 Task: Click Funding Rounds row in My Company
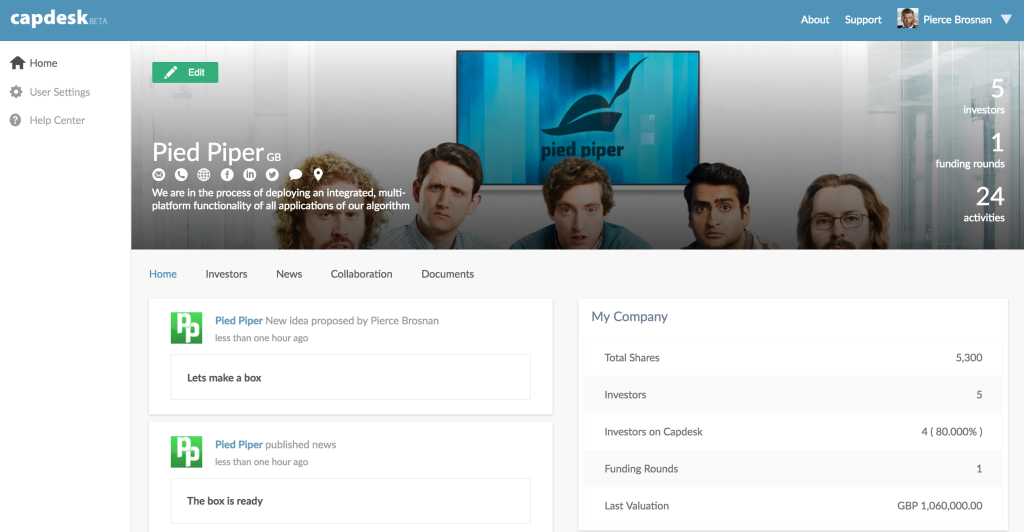point(793,469)
